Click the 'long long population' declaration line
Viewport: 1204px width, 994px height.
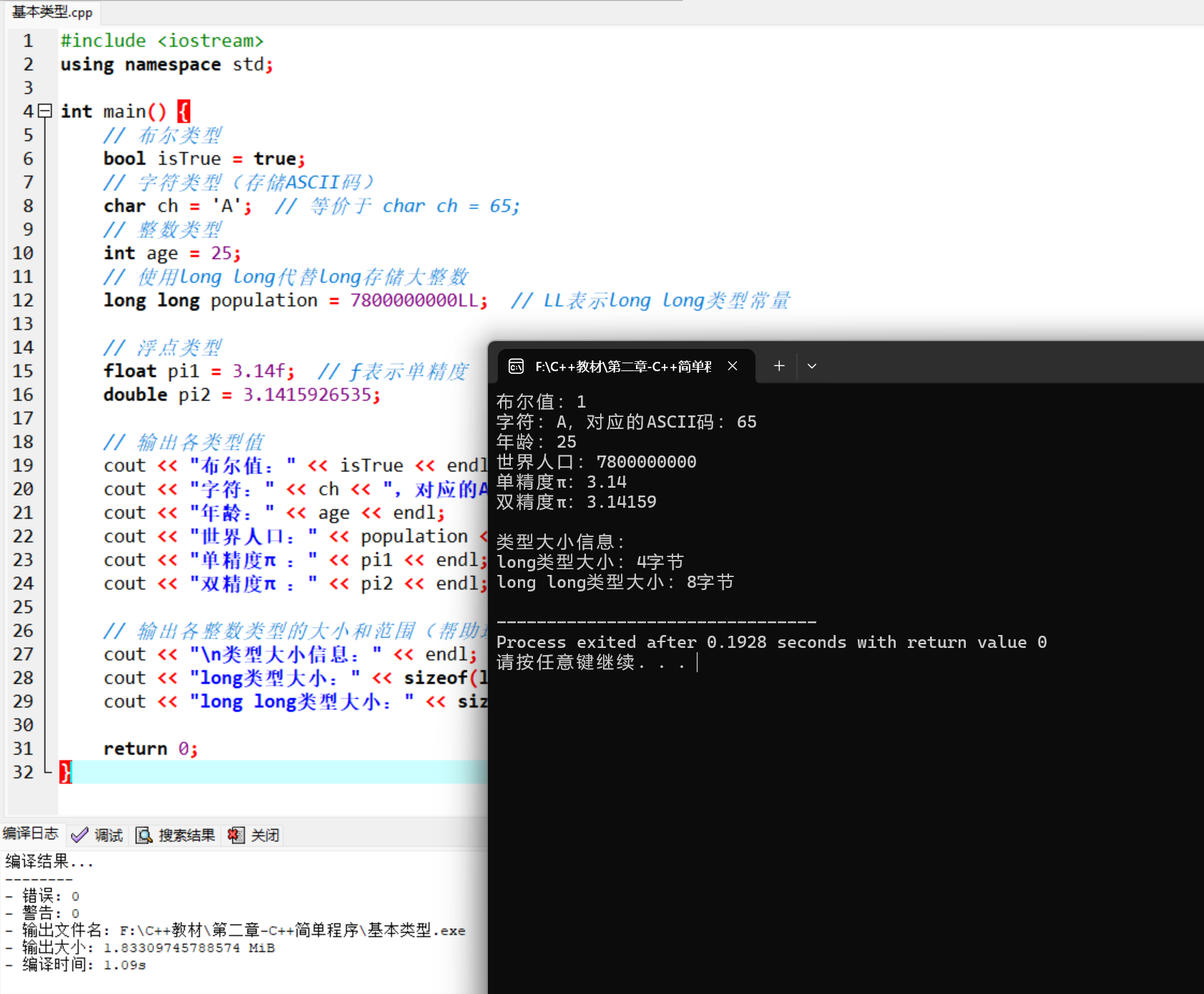coord(295,300)
